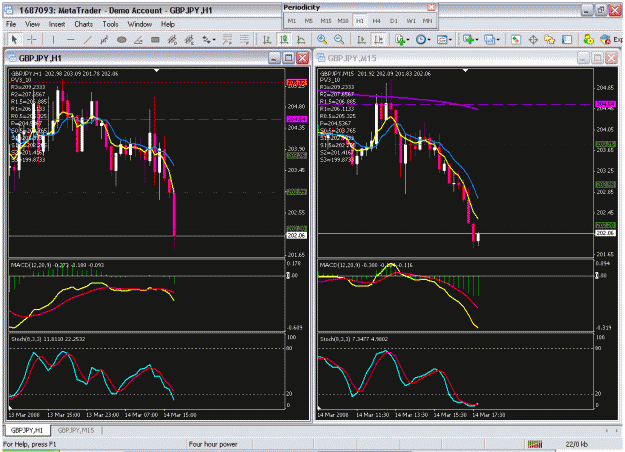Image resolution: width=625 pixels, height=452 pixels.
Task: Open the Insert menu
Action: (57, 24)
